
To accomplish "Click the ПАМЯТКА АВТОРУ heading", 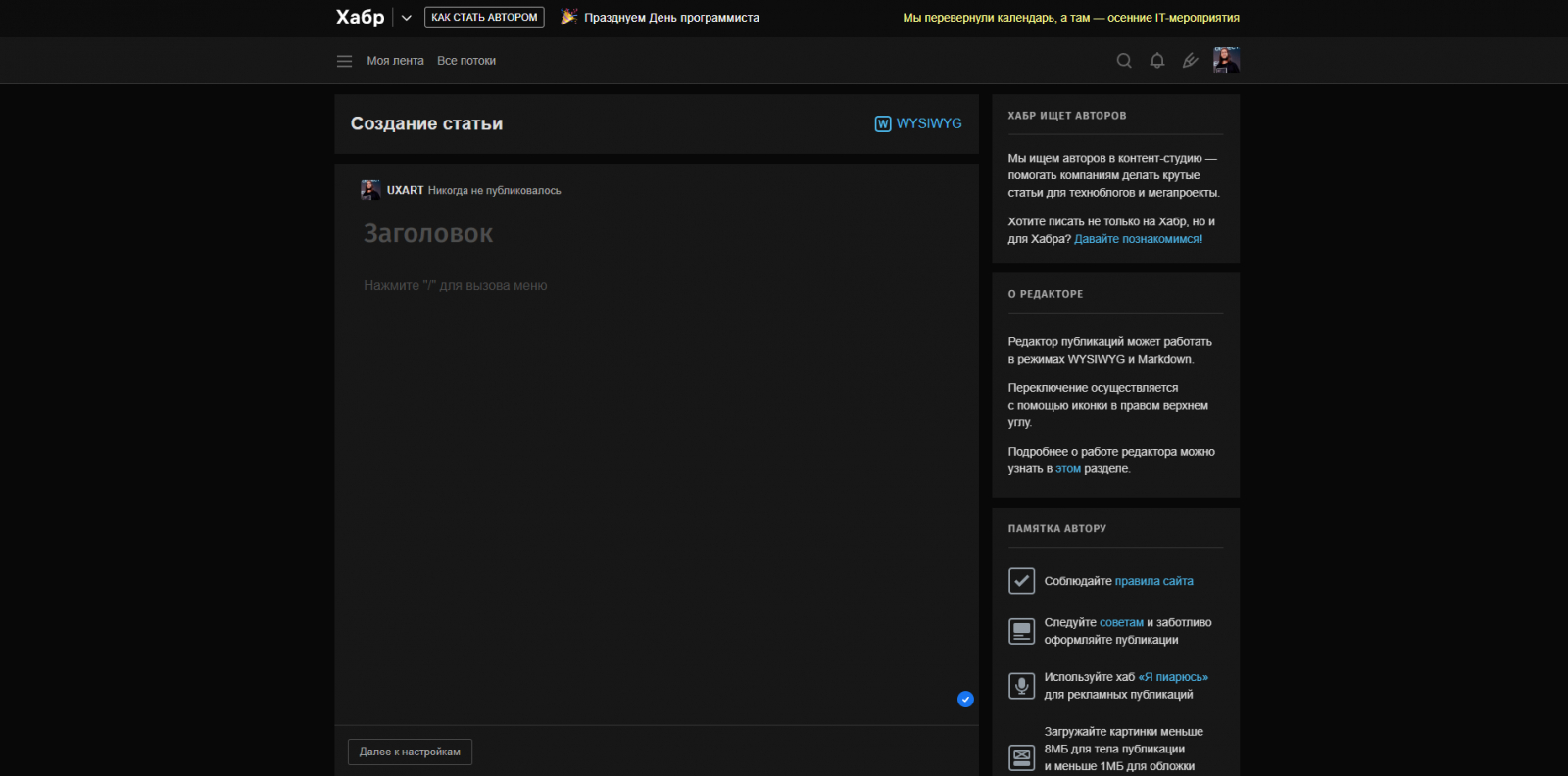I will (1057, 529).
